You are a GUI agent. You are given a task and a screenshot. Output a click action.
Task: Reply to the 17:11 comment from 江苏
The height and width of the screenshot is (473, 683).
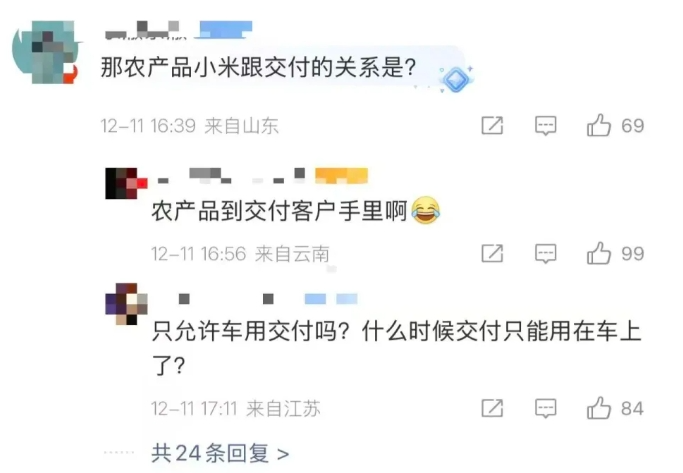[546, 409]
